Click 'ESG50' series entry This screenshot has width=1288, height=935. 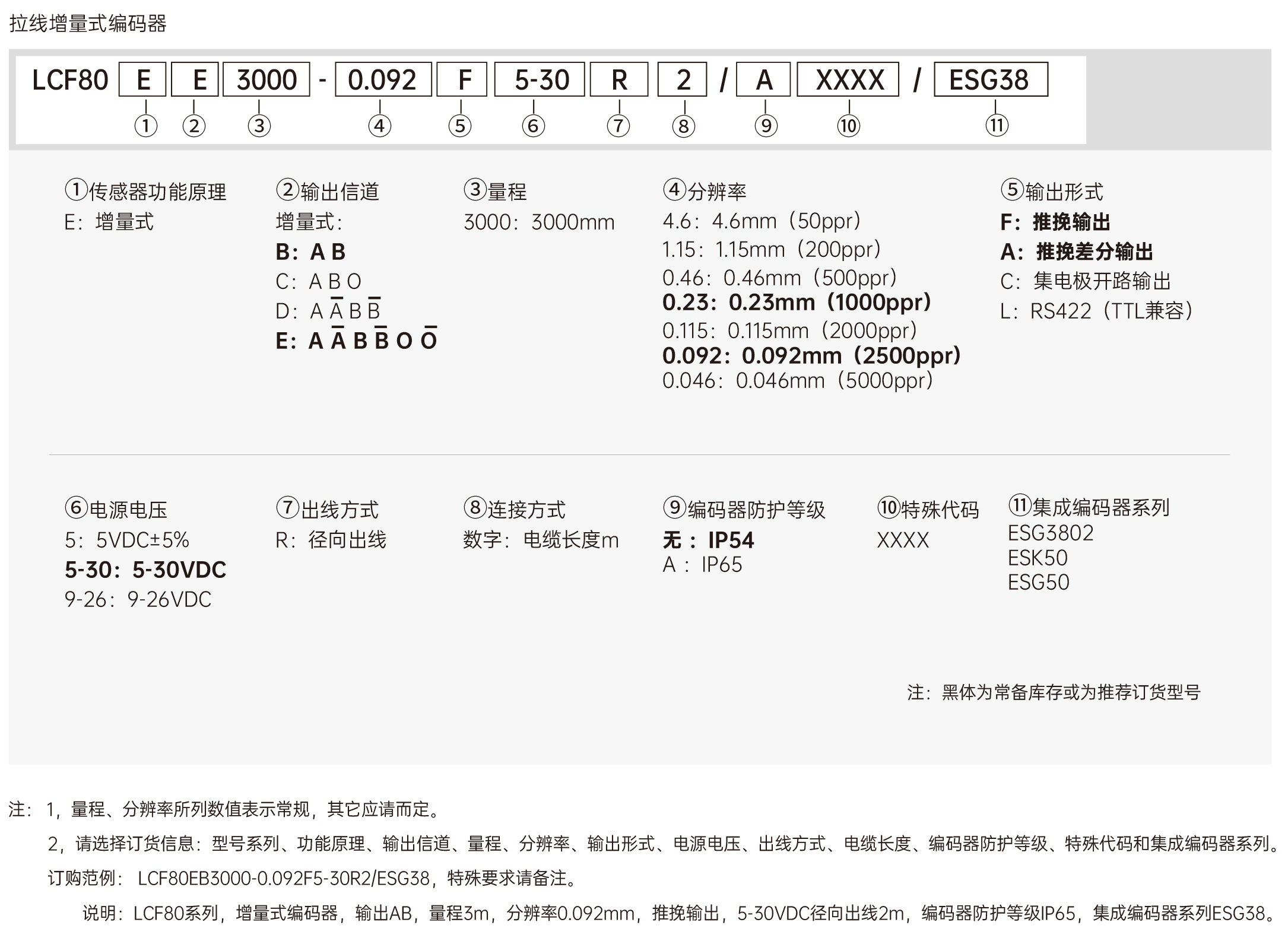pyautogui.click(x=1039, y=582)
